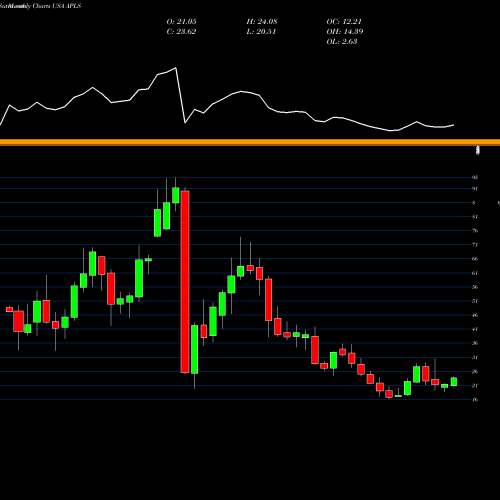
Task: Click the 91 price axis label
Action: 475,189
